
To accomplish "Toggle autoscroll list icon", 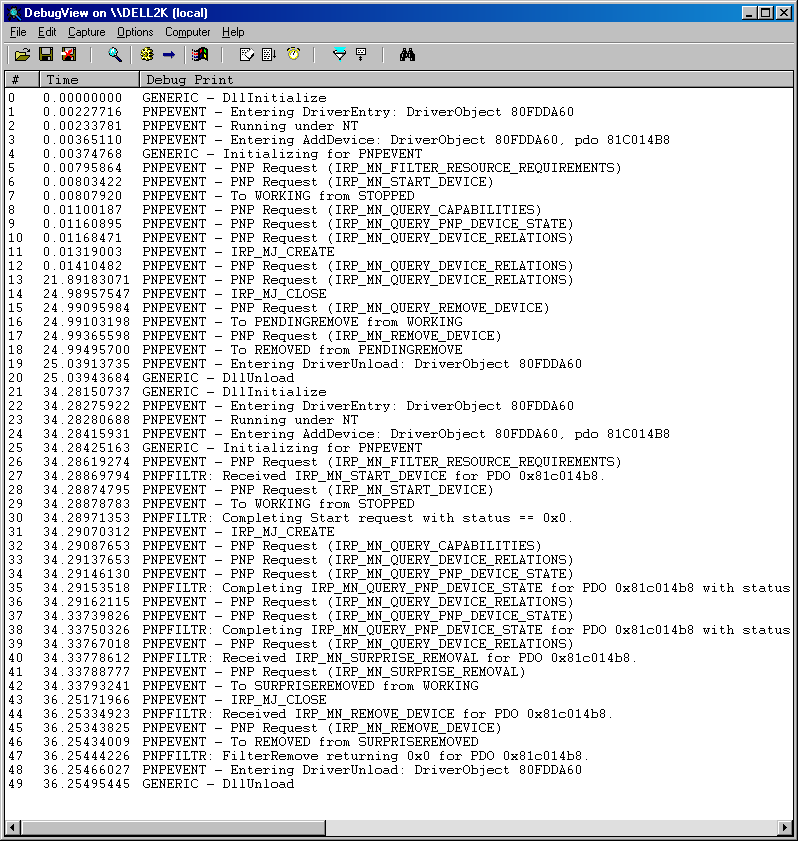I will click(269, 54).
